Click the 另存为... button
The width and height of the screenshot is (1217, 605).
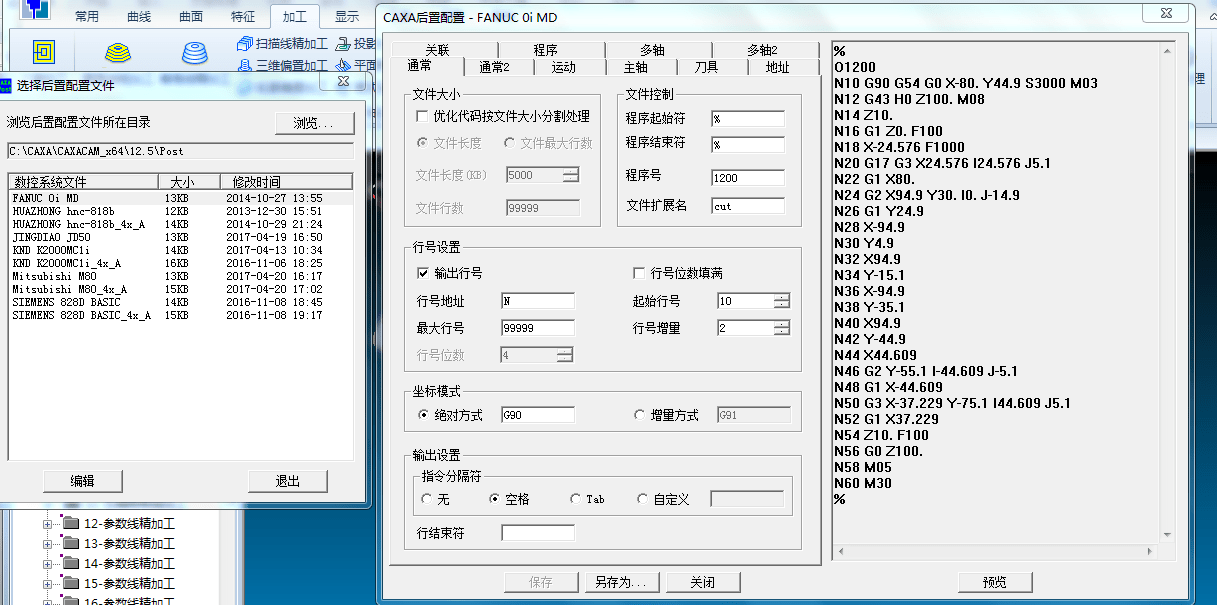(620, 582)
